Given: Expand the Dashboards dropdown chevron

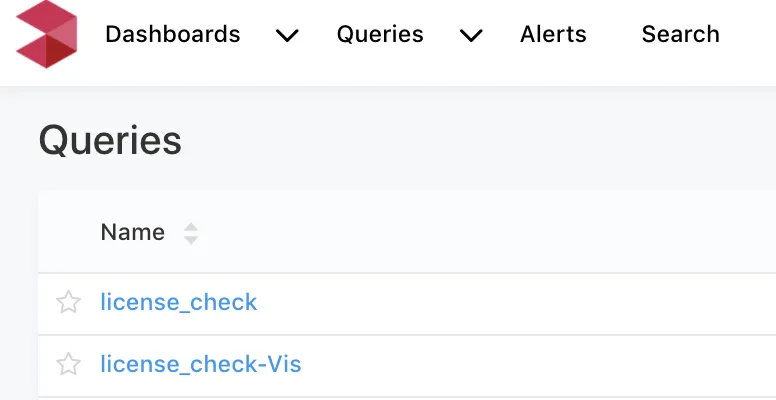Looking at the screenshot, I should 287,36.
